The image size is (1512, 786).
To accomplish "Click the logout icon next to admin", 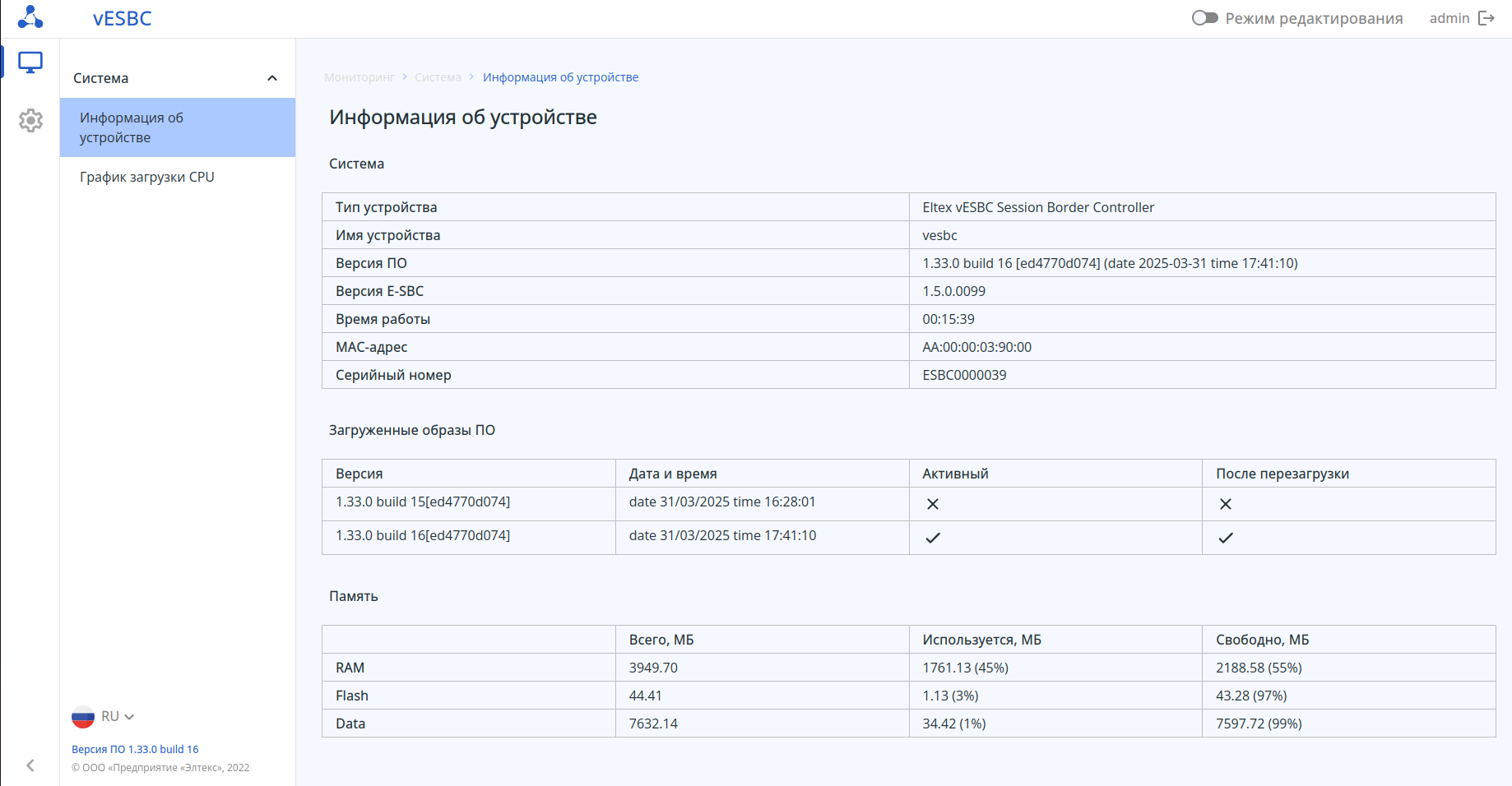I will (1486, 18).
